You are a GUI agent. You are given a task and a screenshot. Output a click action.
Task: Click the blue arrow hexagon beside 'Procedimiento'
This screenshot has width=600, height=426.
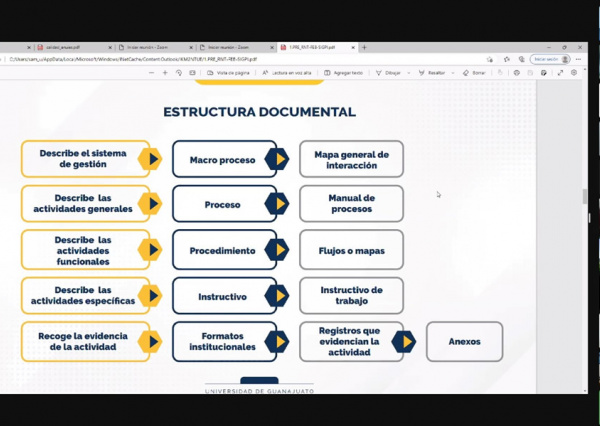point(277,250)
